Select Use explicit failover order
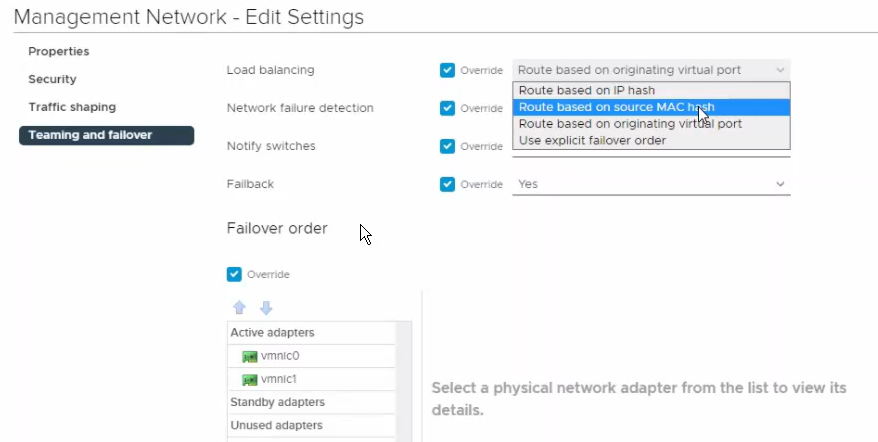The width and height of the screenshot is (878, 442). [651, 141]
